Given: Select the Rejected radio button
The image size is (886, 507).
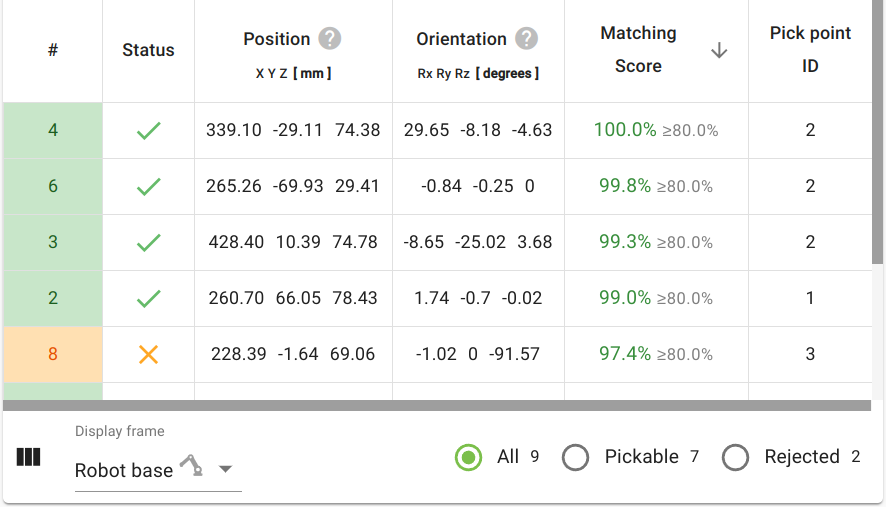Looking at the screenshot, I should (x=735, y=457).
